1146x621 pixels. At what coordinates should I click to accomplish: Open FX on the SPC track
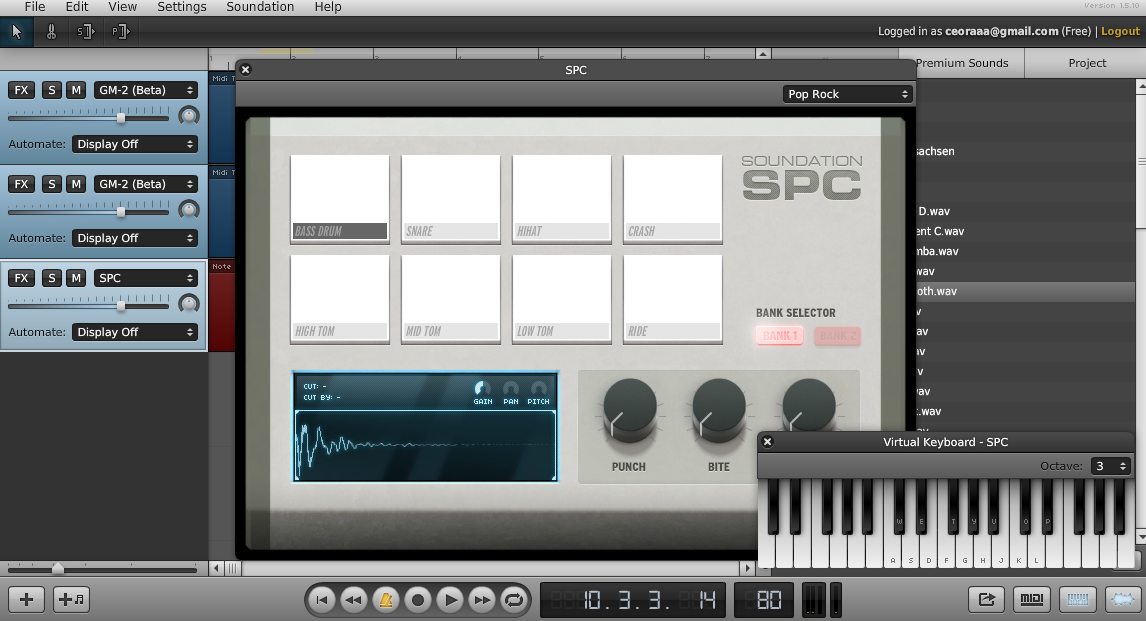[21, 278]
